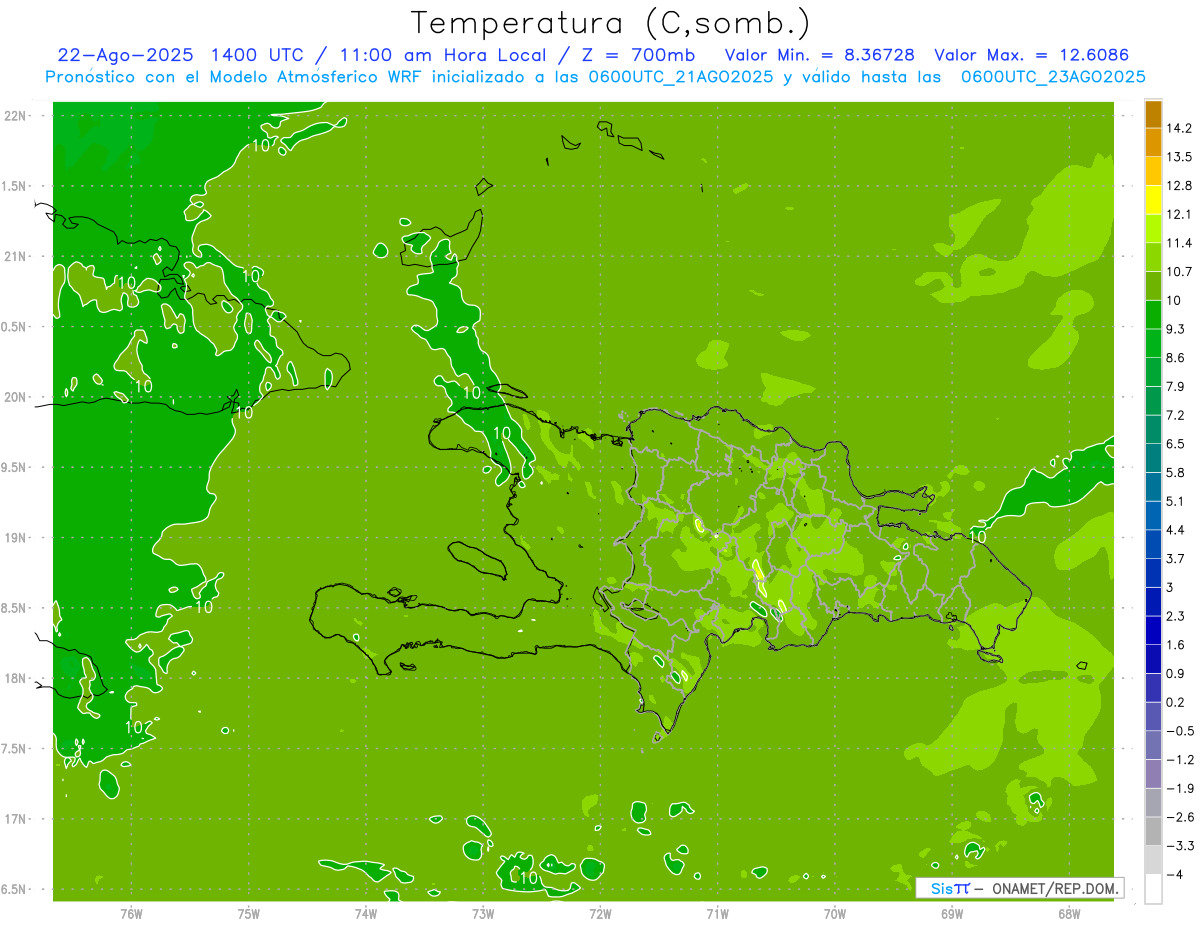Click the "20N" latitude label
Viewport: 1200px width, 927px height.
[x=13, y=398]
